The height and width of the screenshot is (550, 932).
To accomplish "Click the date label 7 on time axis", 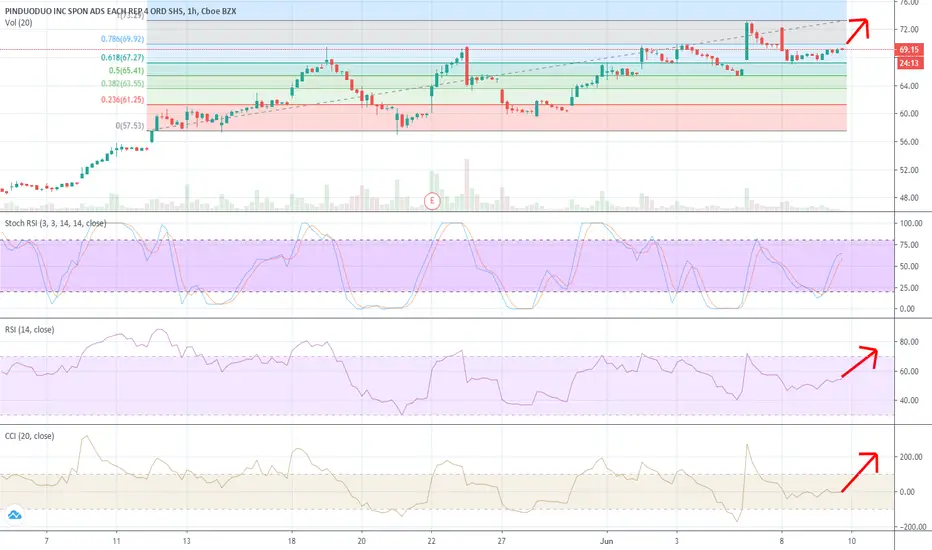I will click(x=46, y=541).
